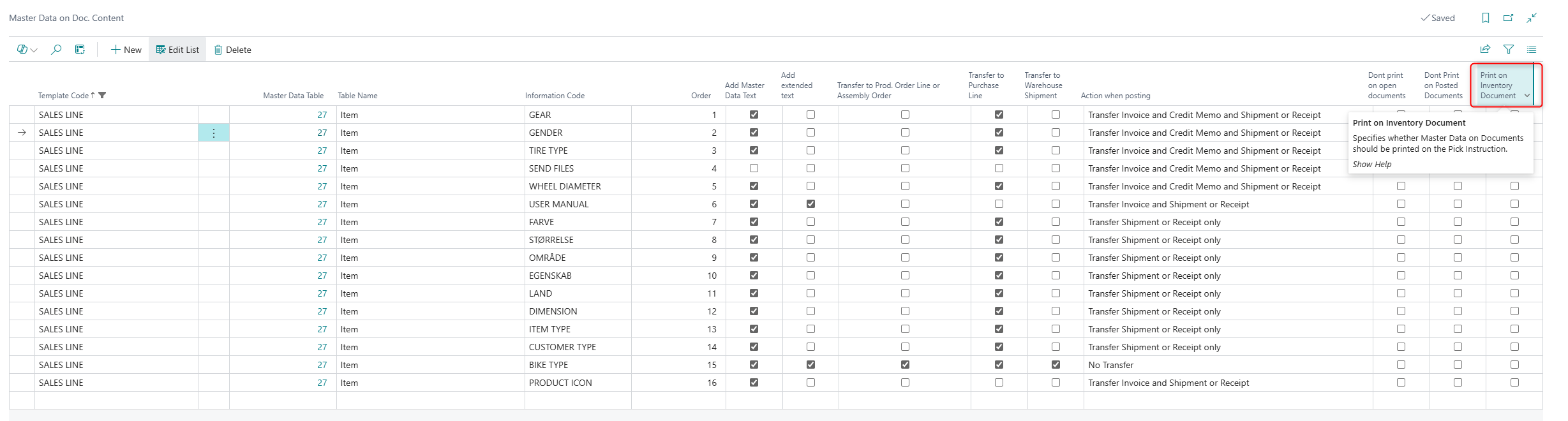Open the Share icon menu

(1485, 49)
